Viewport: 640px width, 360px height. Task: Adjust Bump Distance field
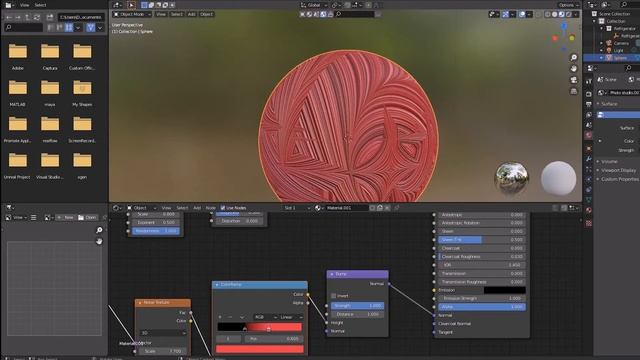[x=357, y=314]
